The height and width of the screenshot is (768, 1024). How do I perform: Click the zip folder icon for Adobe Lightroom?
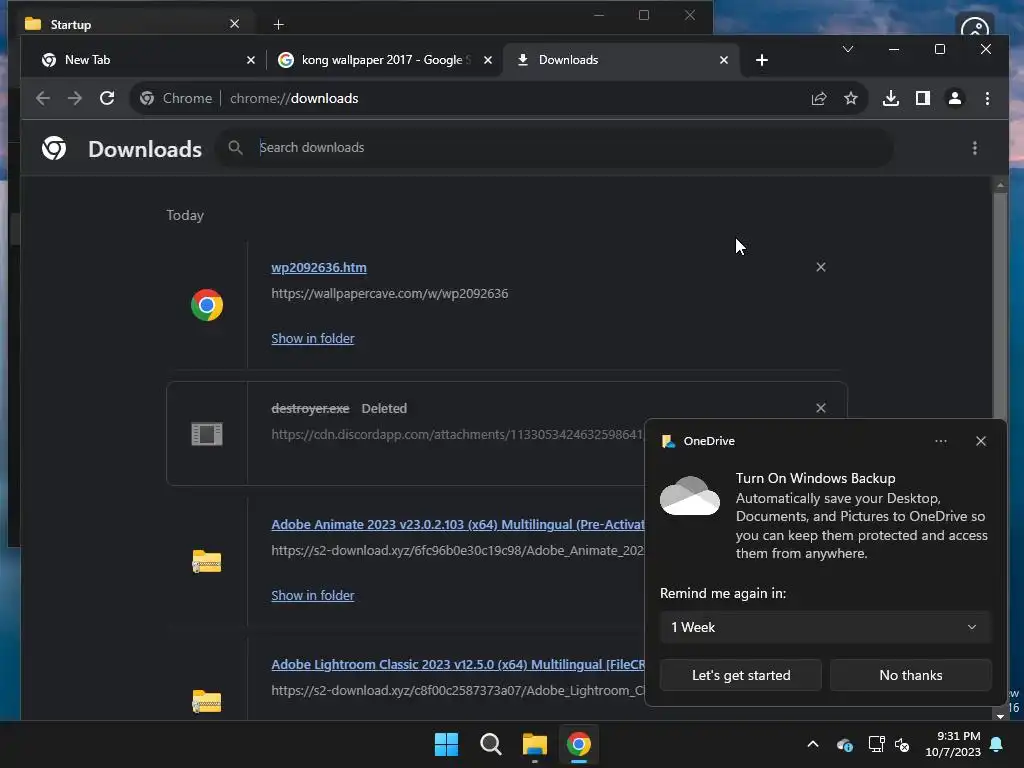click(207, 701)
